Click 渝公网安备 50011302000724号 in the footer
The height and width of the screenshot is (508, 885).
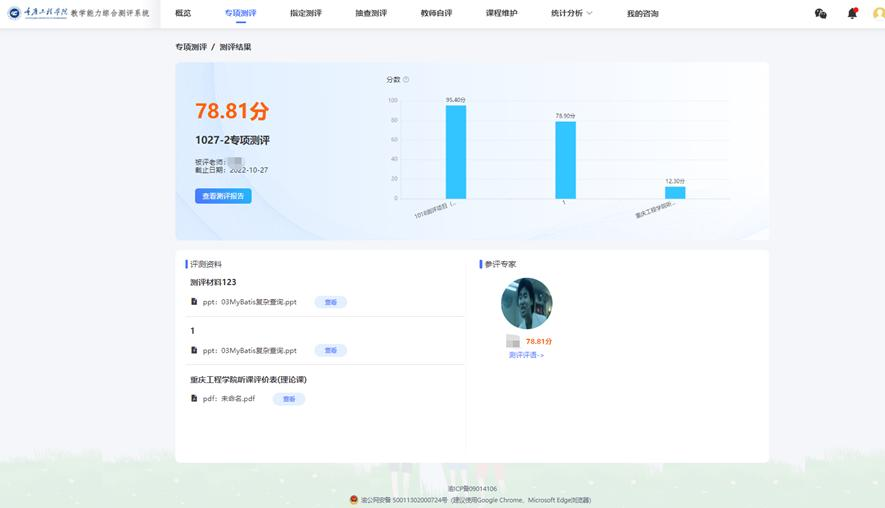click(404, 500)
